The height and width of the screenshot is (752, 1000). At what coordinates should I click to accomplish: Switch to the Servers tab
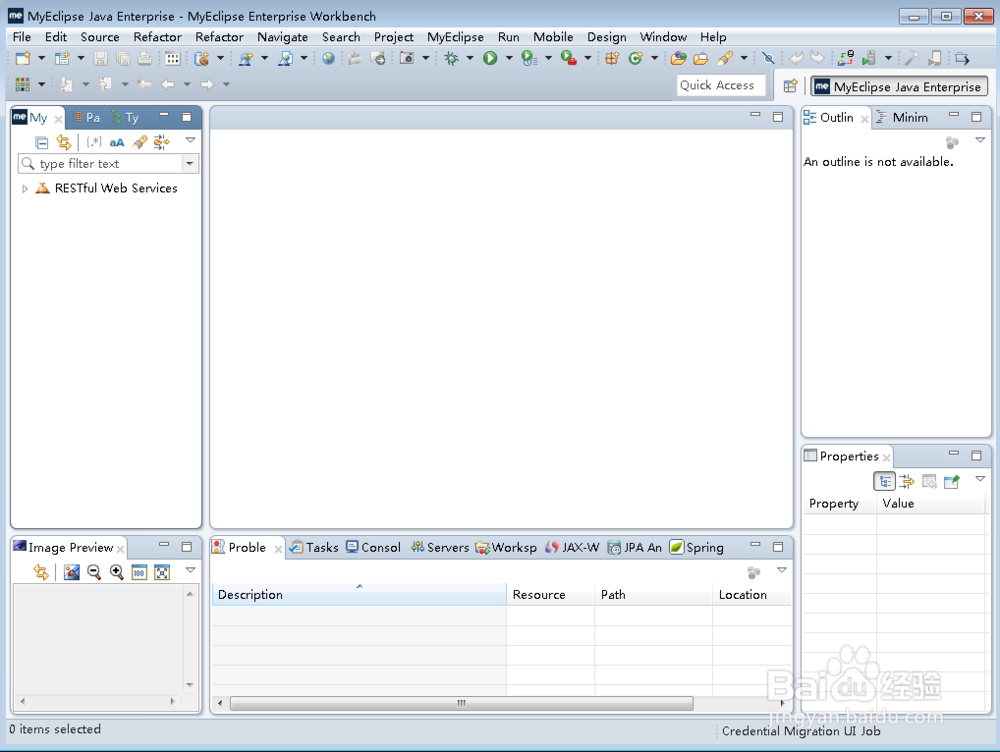tap(440, 547)
